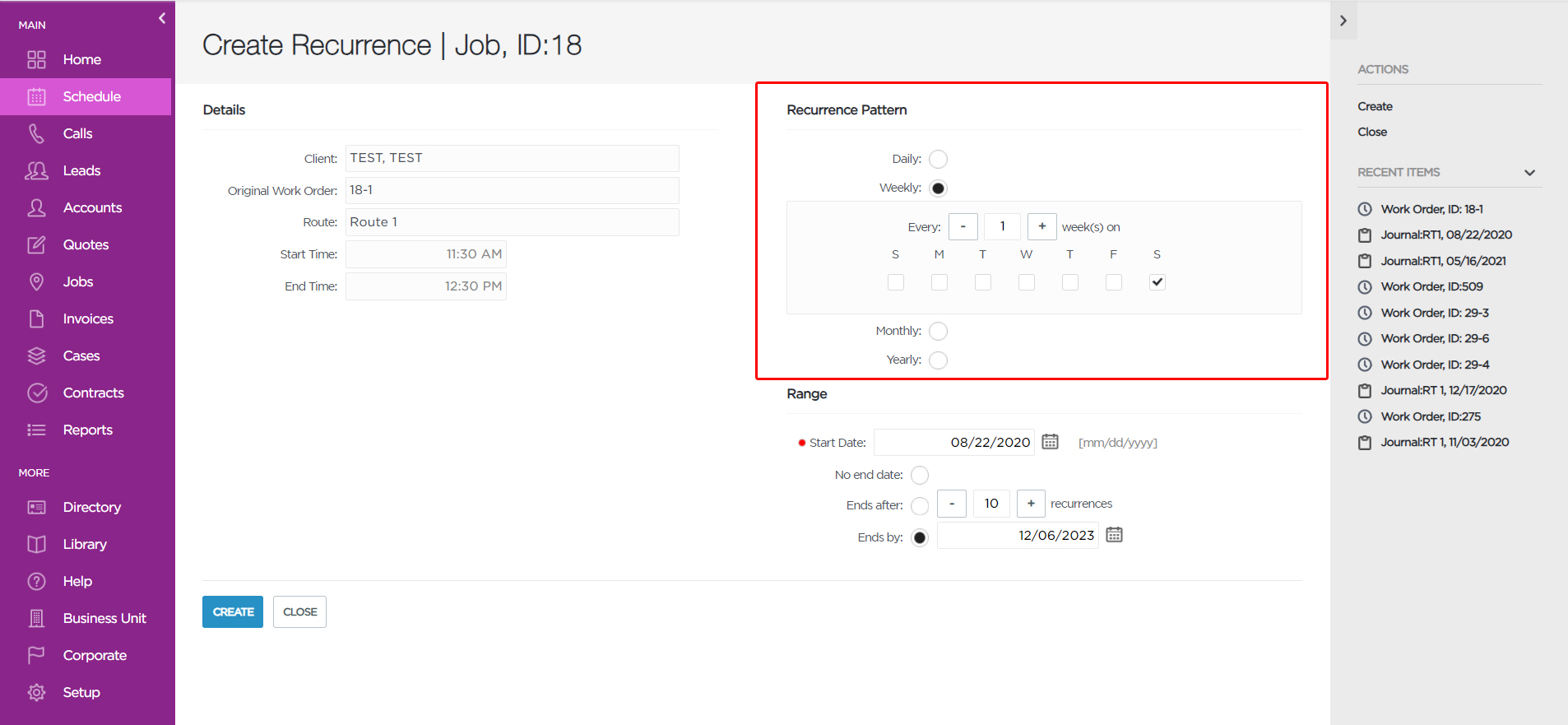The image size is (1568, 725).
Task: Check the Monday checkbox
Action: coord(939,282)
